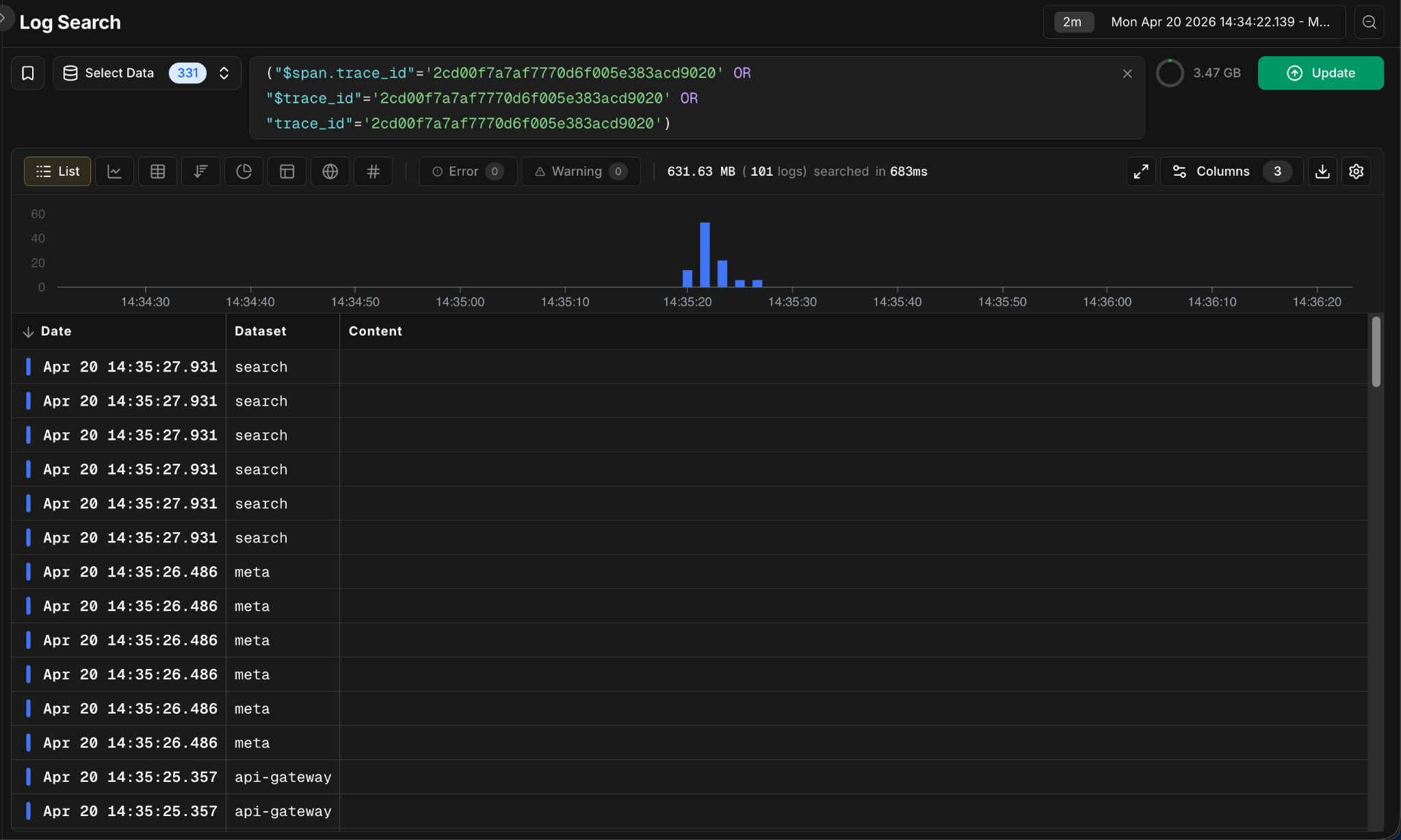Click the tallest histogram bar
This screenshot has height=840, width=1401.
tap(705, 254)
